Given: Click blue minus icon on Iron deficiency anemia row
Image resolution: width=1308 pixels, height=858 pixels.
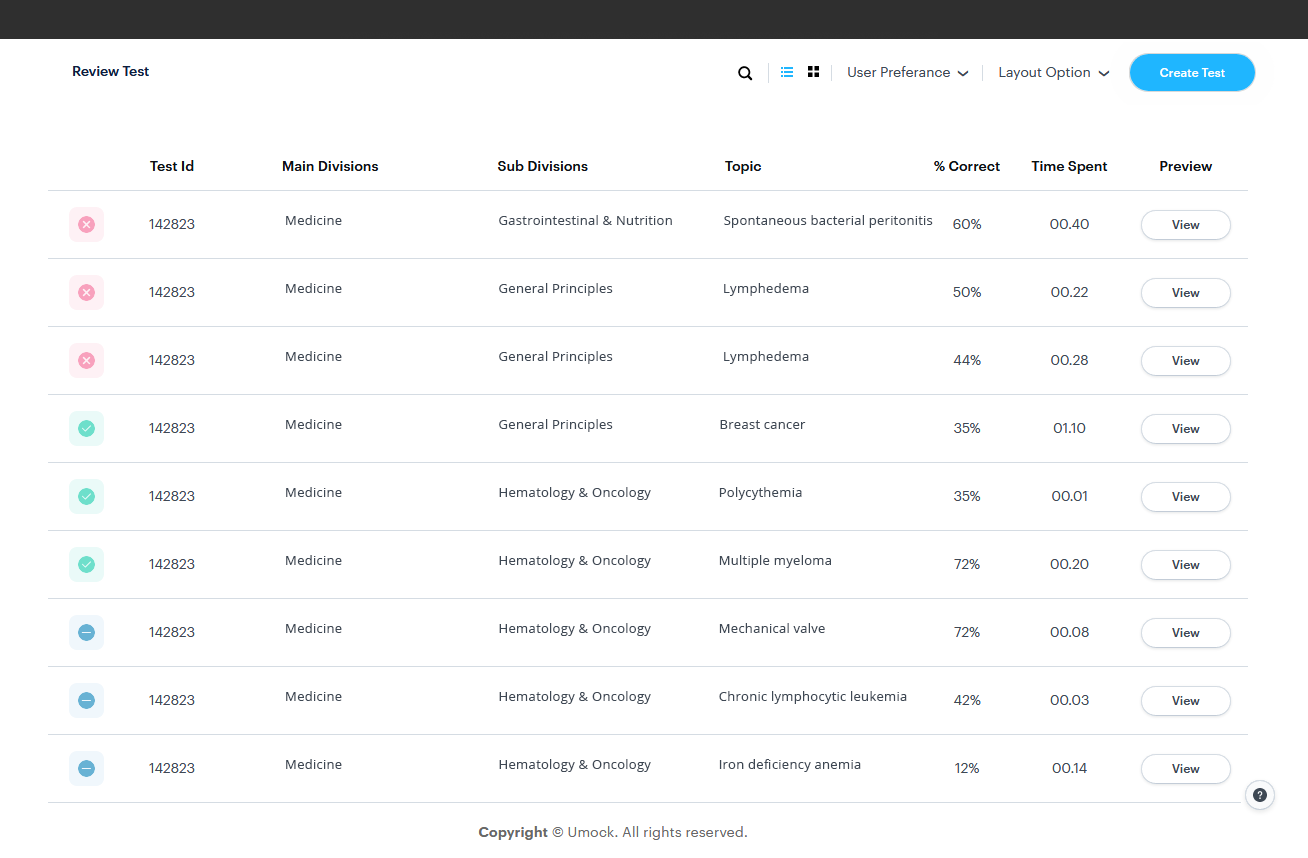Looking at the screenshot, I should 86,768.
